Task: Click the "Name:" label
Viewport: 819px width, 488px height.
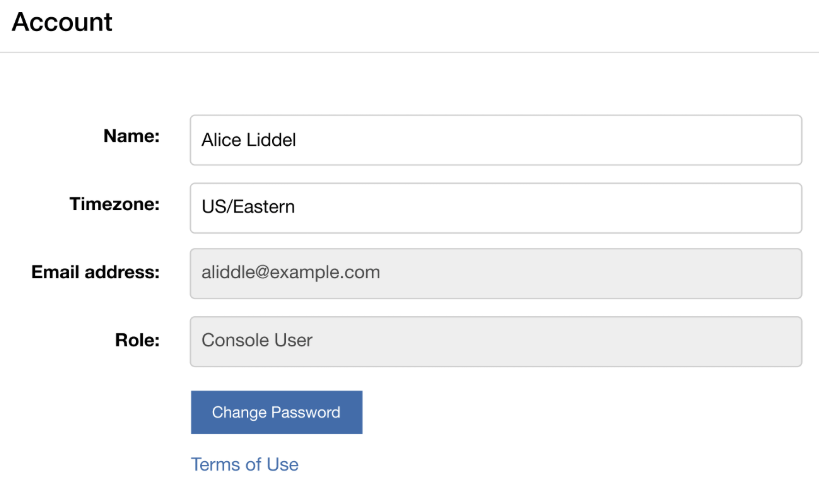Action: click(x=132, y=136)
